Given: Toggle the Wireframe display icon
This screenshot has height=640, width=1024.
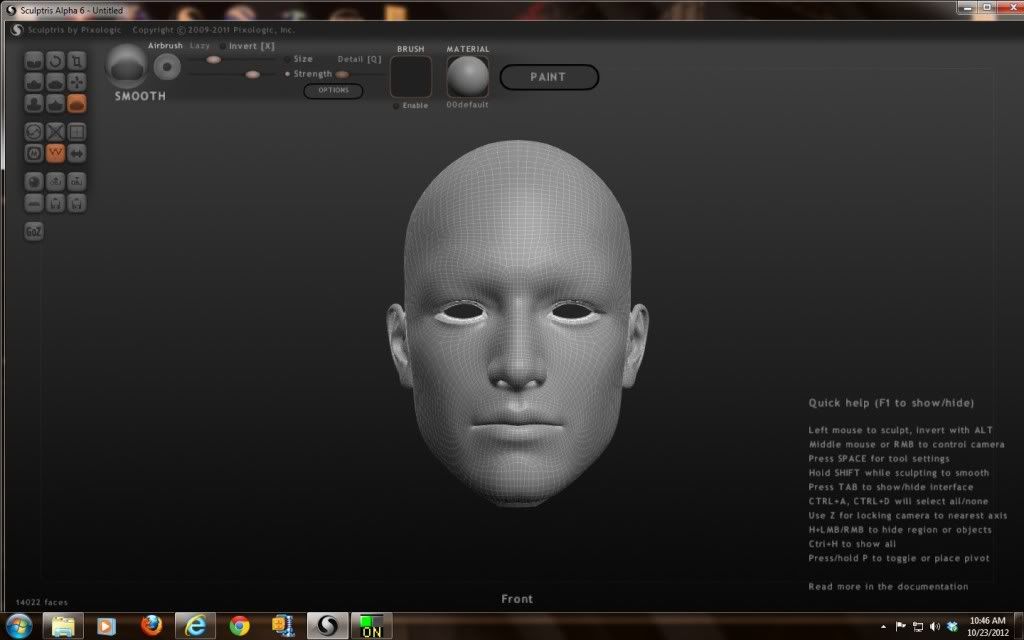Looking at the screenshot, I should coord(56,153).
